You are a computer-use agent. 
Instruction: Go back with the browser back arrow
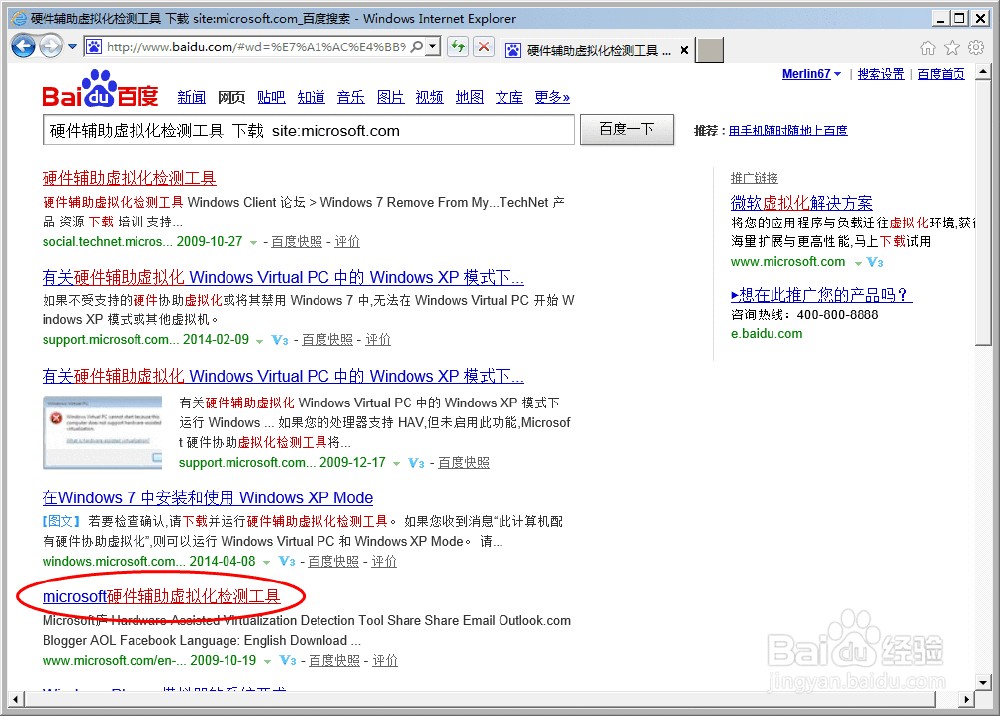24,46
